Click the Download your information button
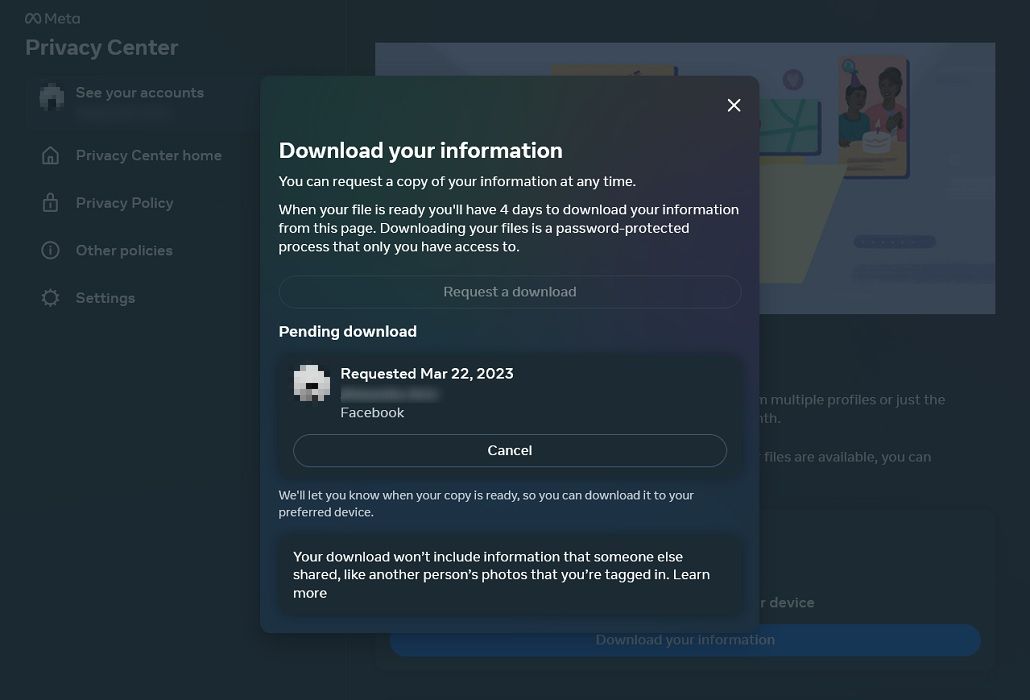Image resolution: width=1030 pixels, height=700 pixels. pyautogui.click(x=685, y=640)
